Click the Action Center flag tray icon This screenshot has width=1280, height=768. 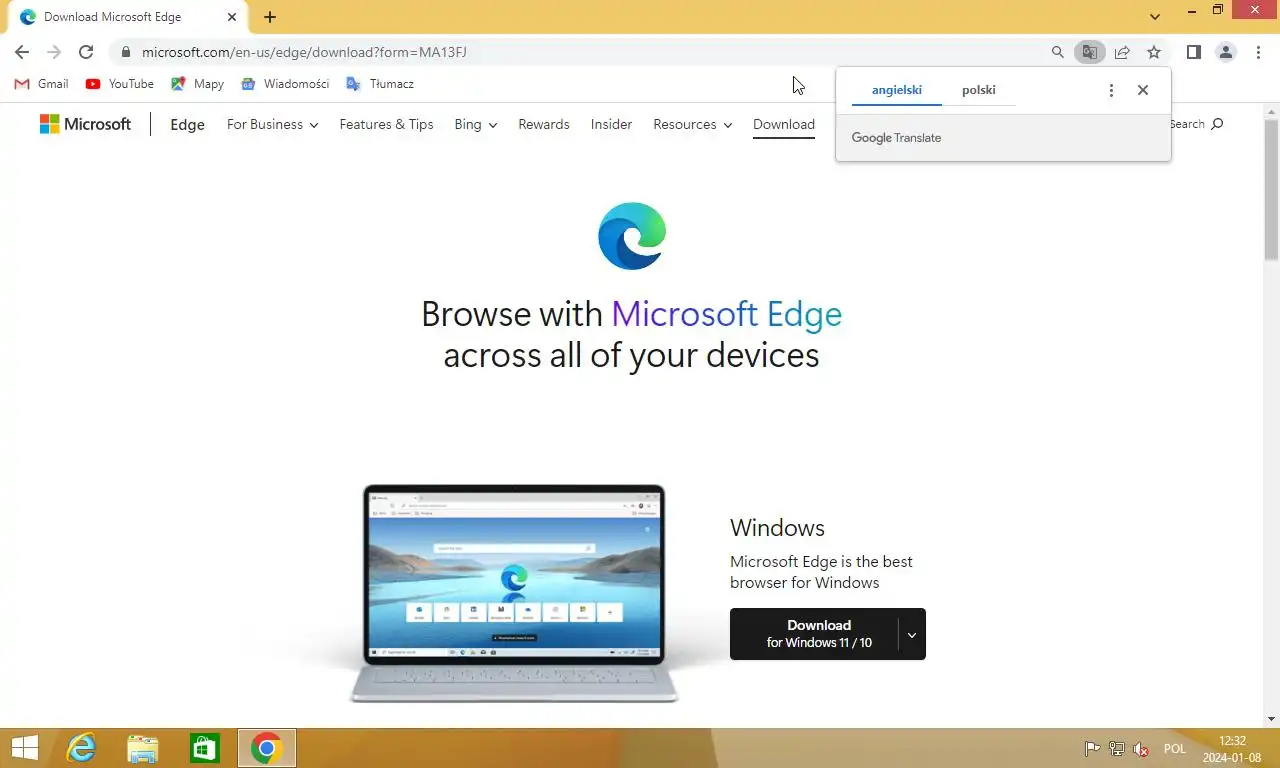click(1093, 749)
